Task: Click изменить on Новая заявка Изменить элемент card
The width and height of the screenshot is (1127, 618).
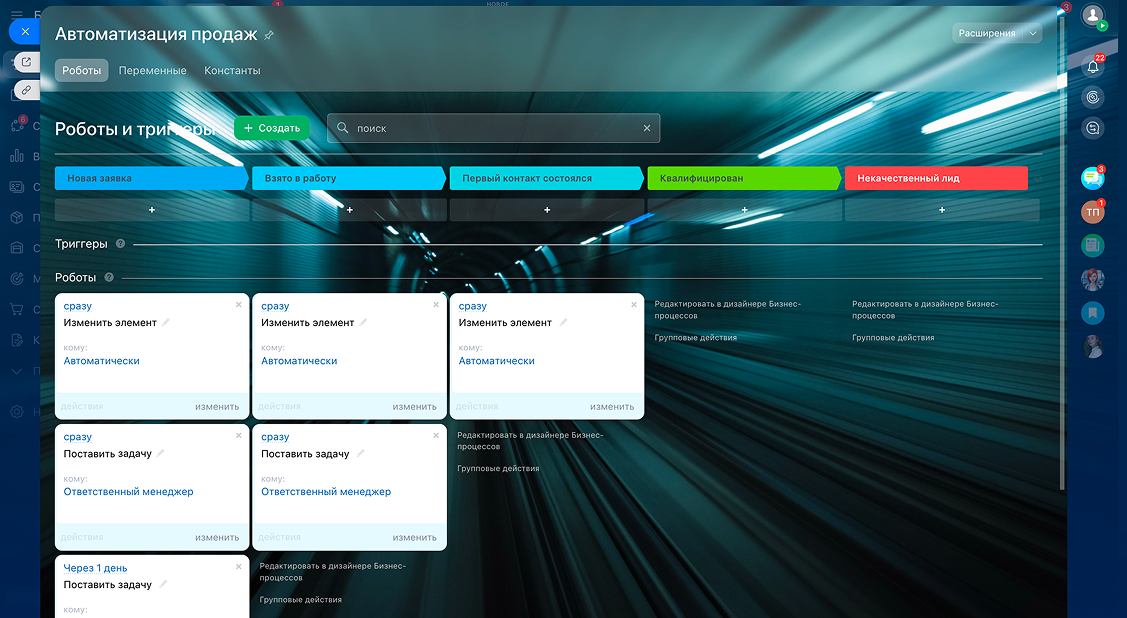Action: (x=217, y=407)
